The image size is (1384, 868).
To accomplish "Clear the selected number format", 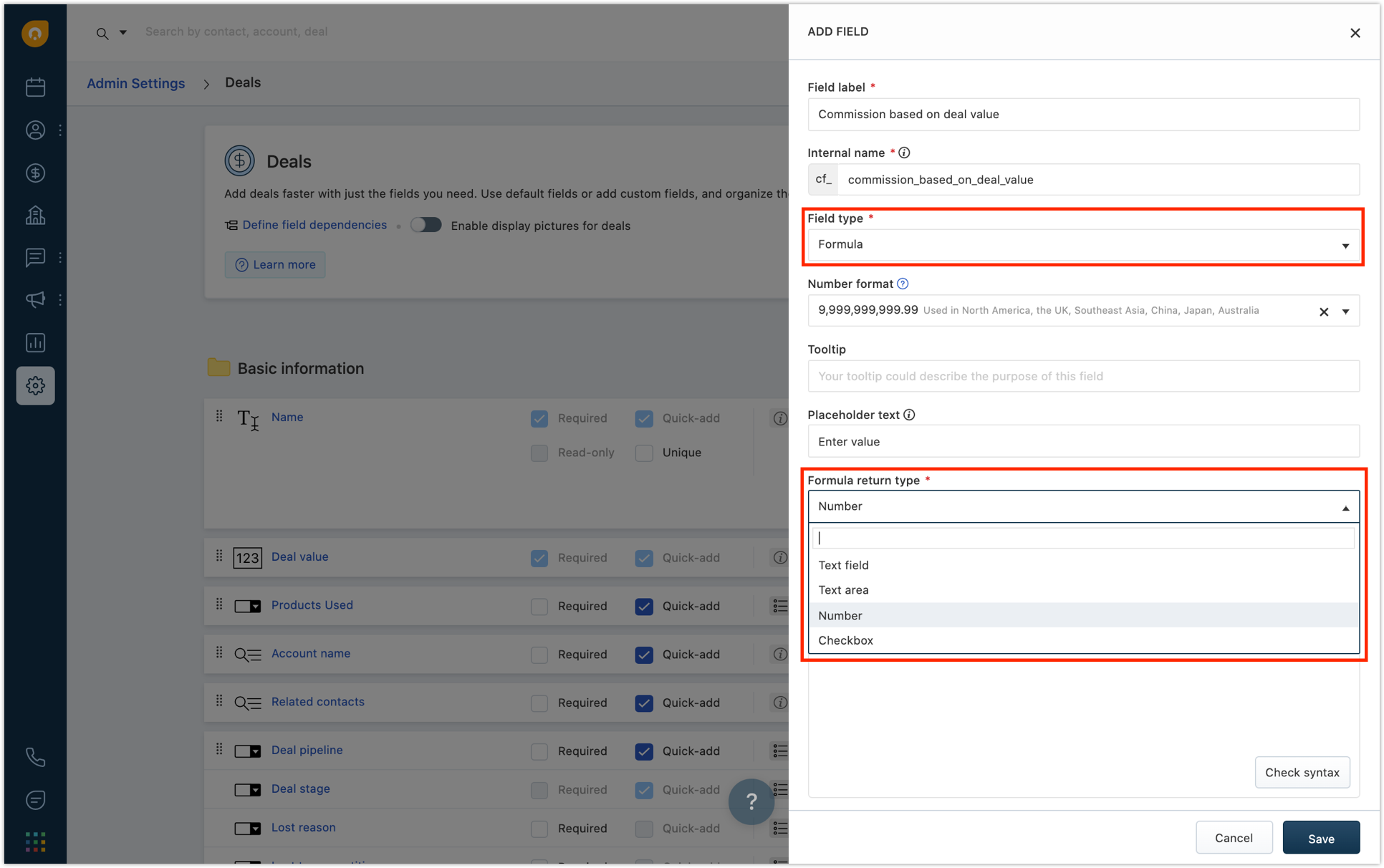I will pyautogui.click(x=1323, y=312).
